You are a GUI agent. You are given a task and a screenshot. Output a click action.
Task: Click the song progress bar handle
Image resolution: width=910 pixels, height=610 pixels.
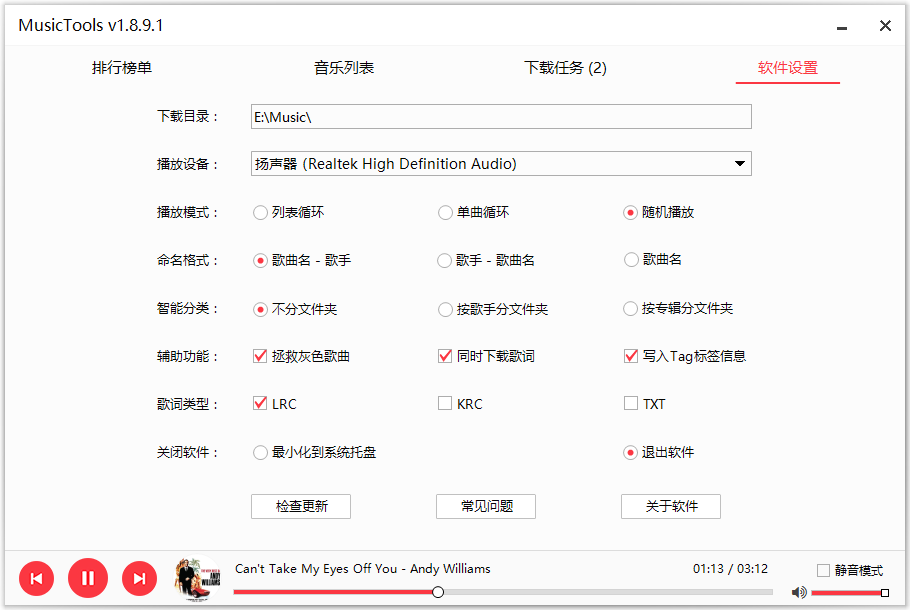(x=438, y=592)
